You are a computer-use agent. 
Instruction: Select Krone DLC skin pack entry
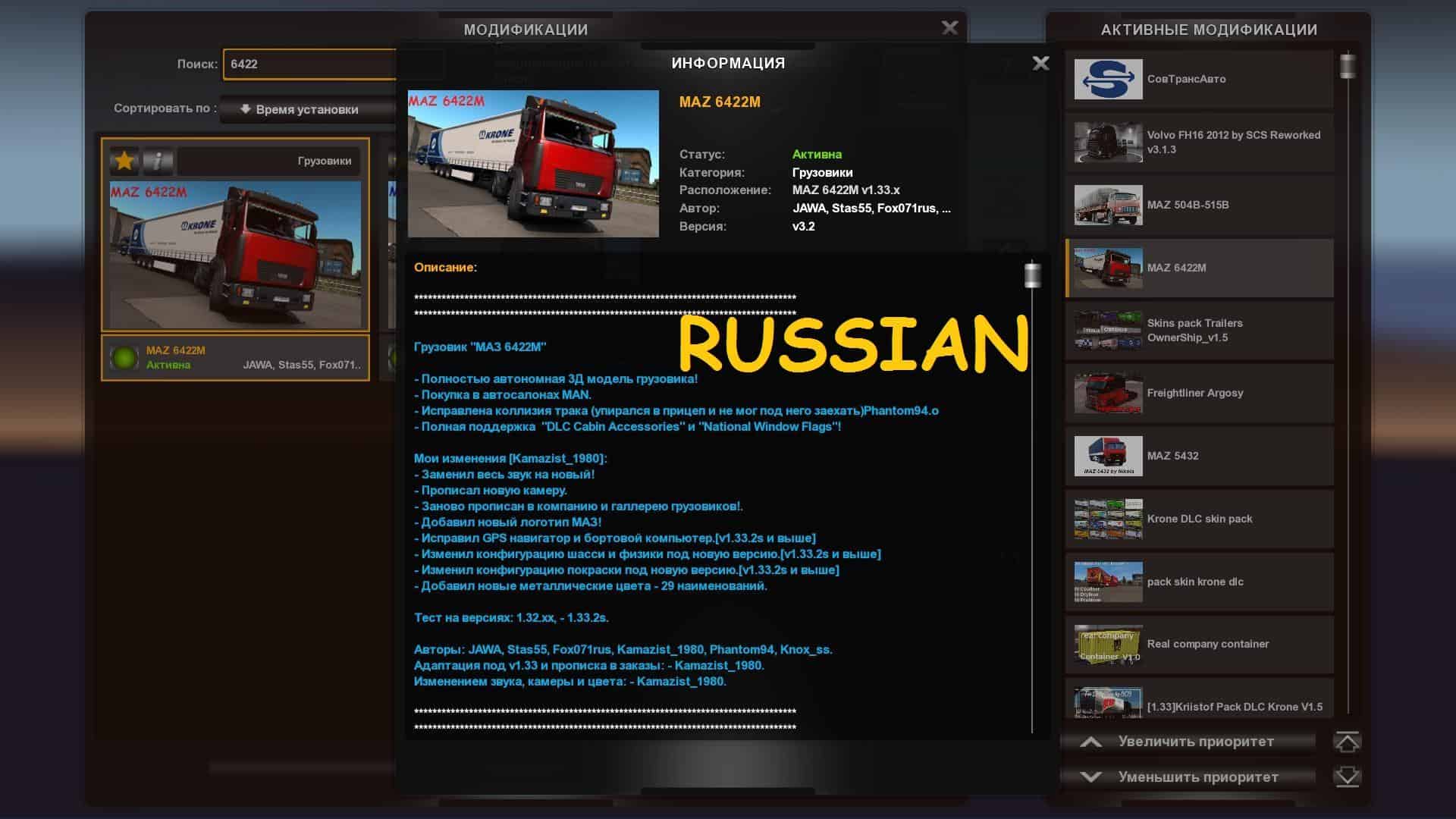tap(1198, 519)
